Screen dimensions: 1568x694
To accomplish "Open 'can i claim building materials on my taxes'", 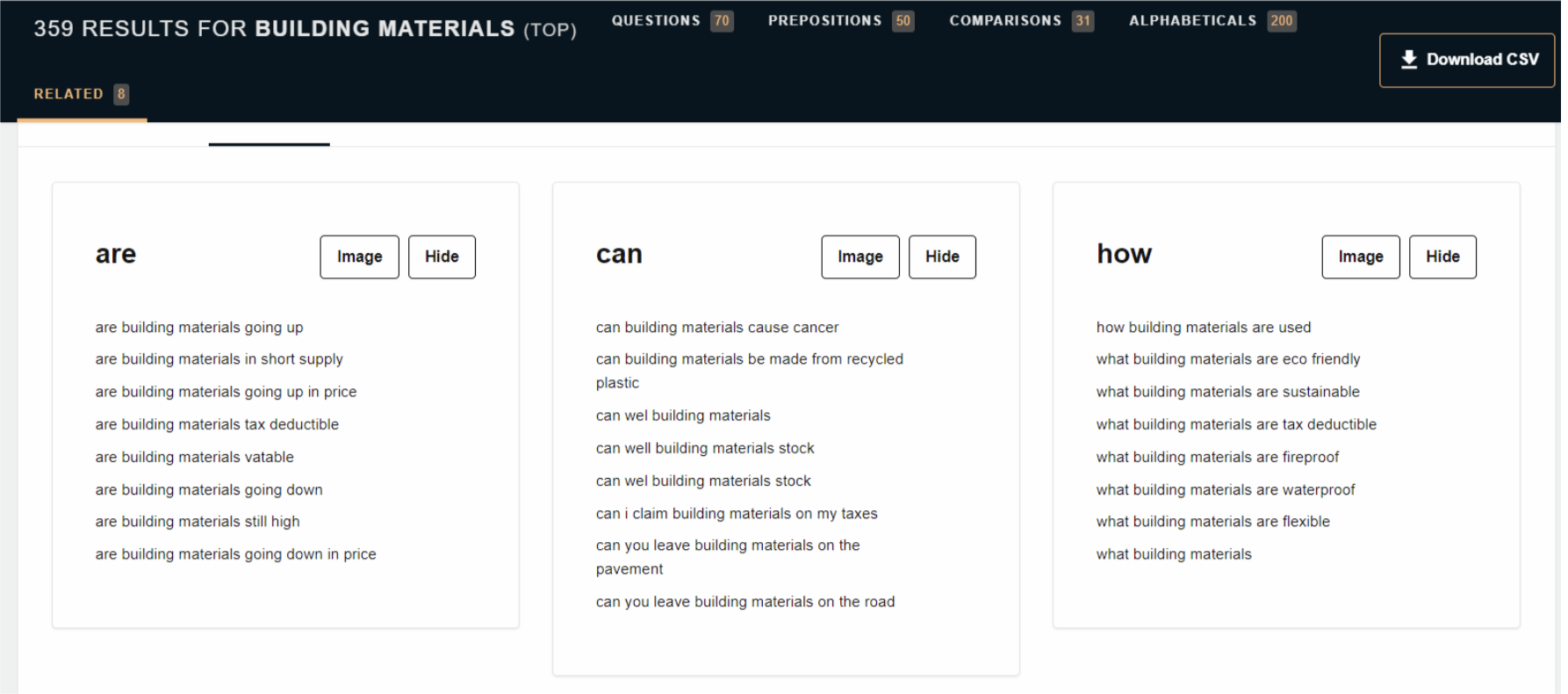I will [x=736, y=514].
